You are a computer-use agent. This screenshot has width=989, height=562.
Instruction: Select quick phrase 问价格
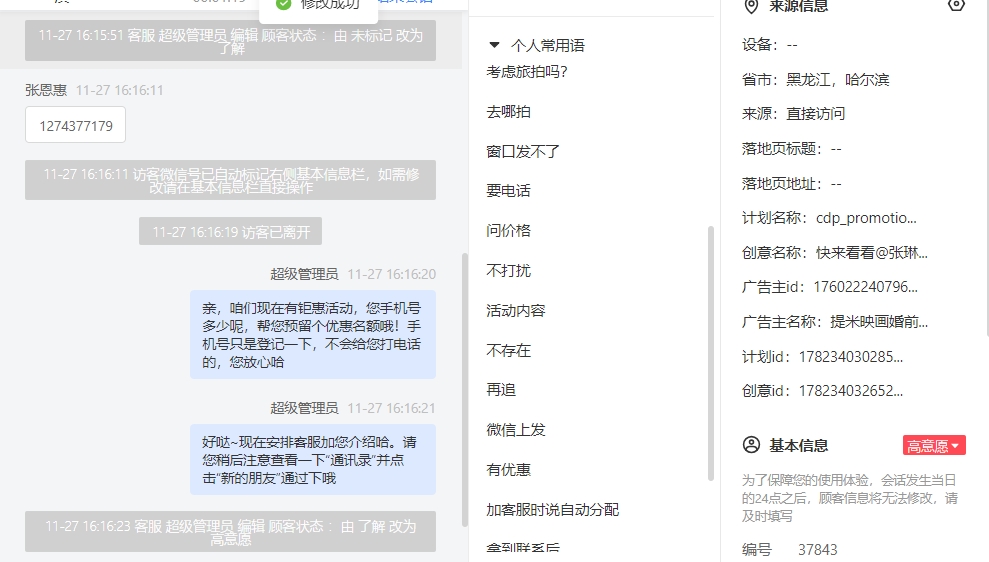(x=508, y=230)
